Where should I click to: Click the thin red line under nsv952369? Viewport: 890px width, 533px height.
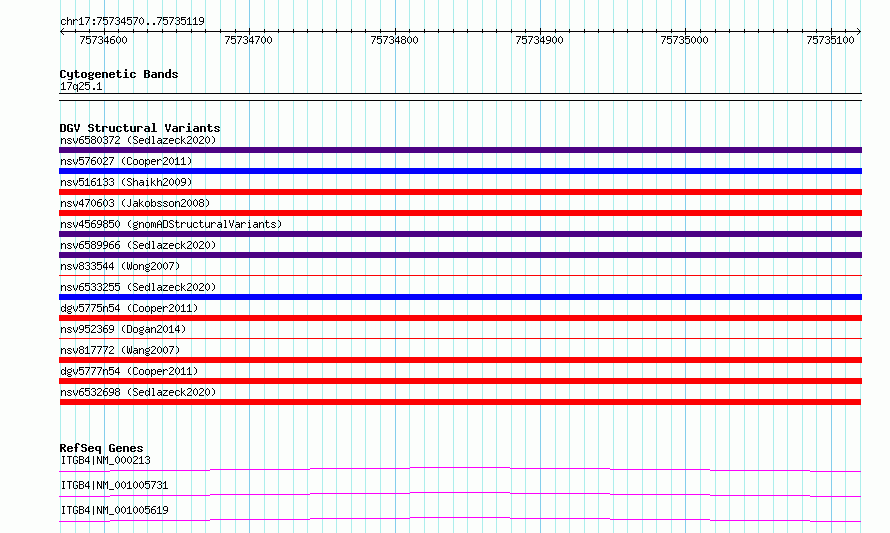[x=460, y=338]
